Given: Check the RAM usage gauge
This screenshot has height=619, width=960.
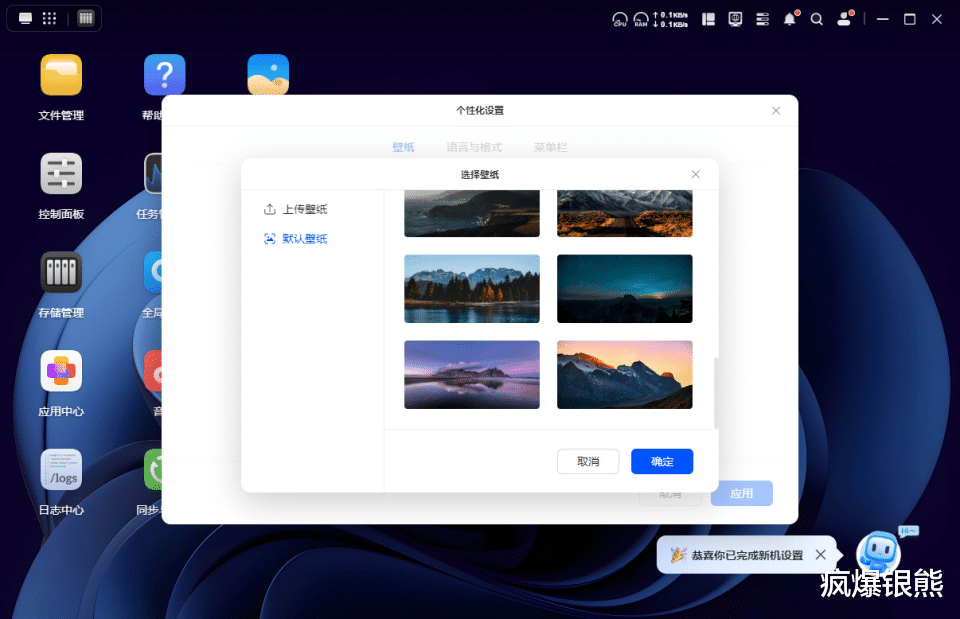Looking at the screenshot, I should click(641, 20).
